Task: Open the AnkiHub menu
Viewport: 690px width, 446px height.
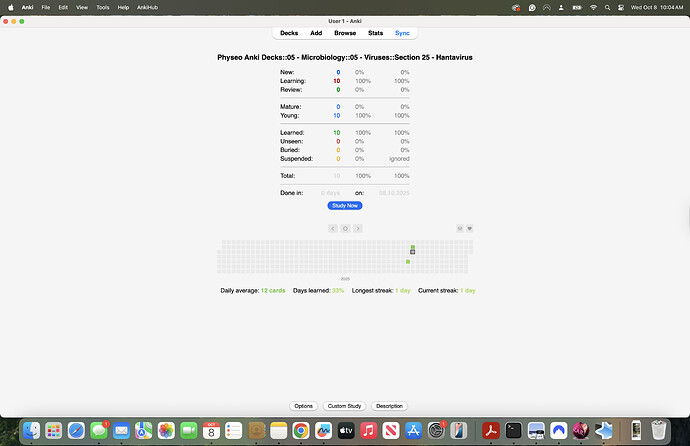Action: (x=147, y=7)
